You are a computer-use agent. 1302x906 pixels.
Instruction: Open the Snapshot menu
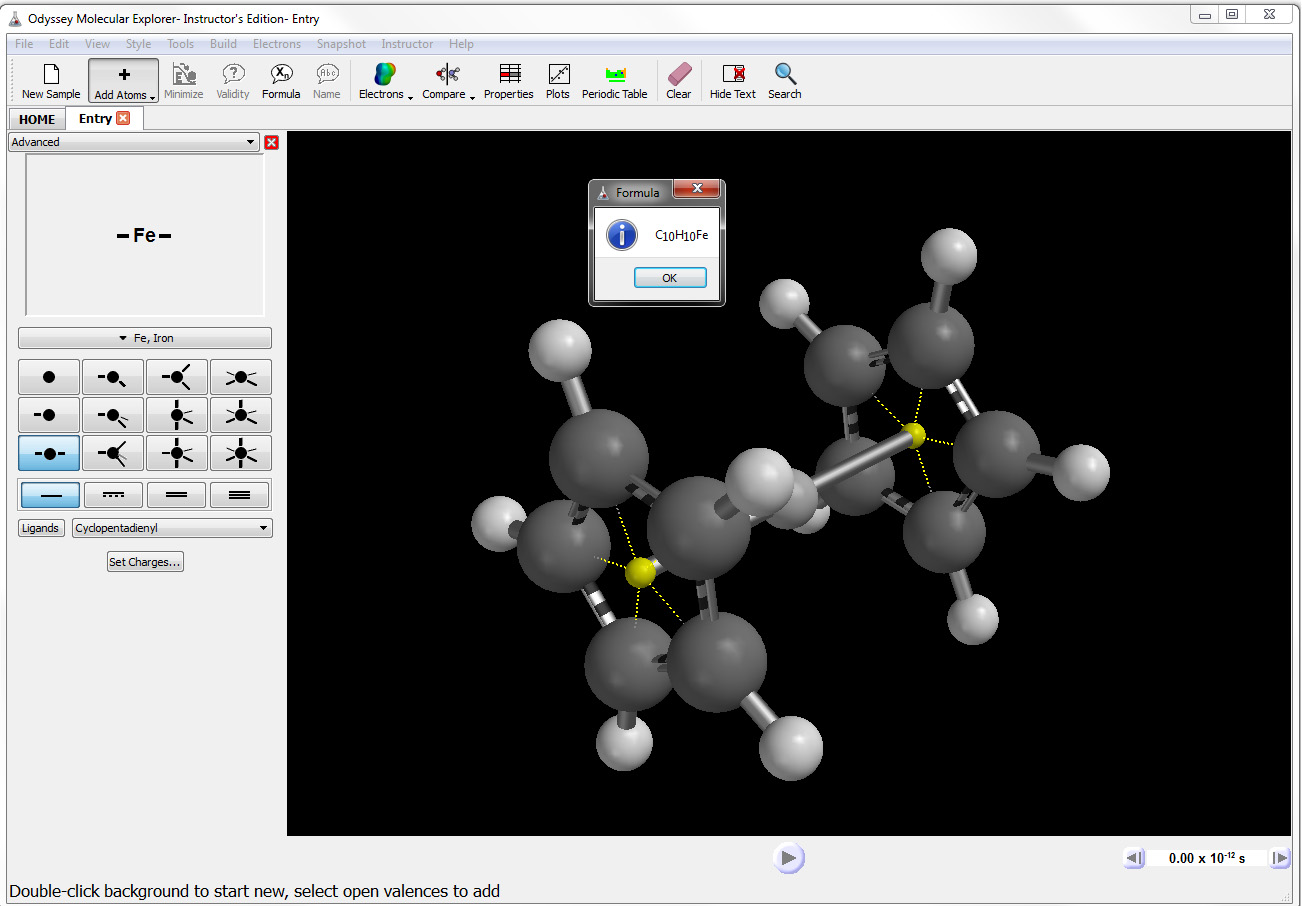click(341, 44)
